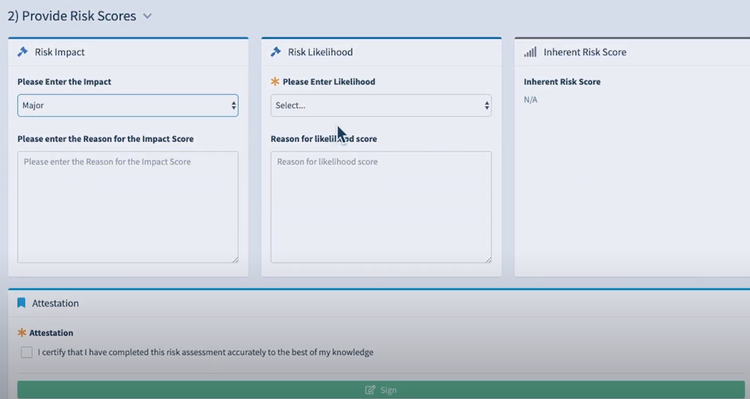
Task: Collapse the Provide Risk Scores section chevron
Action: 147,16
